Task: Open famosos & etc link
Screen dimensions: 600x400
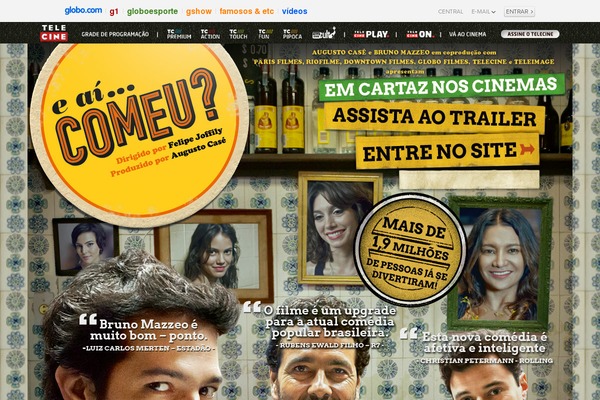Action: (x=246, y=11)
